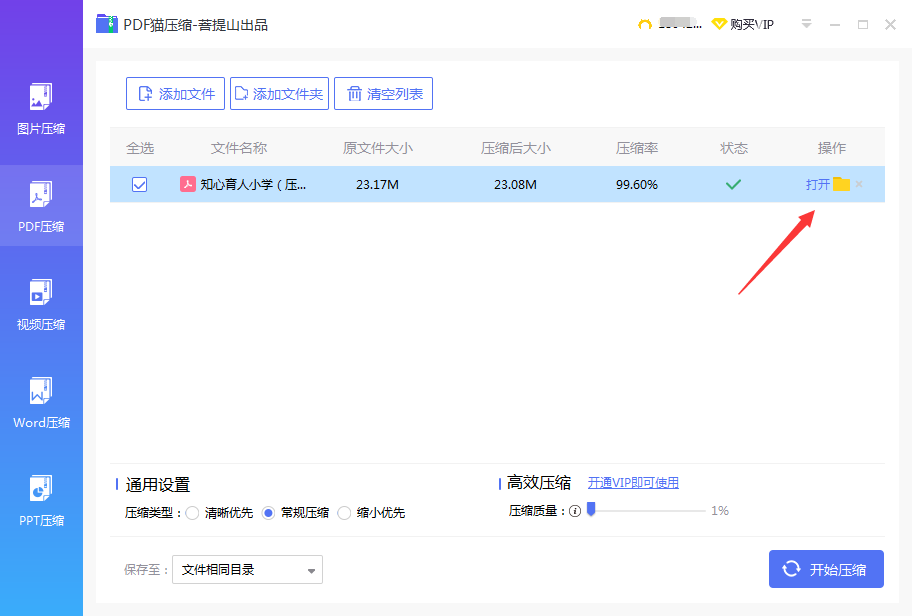Click the 添加文件夹 add folder button
The width and height of the screenshot is (912, 616).
279,94
